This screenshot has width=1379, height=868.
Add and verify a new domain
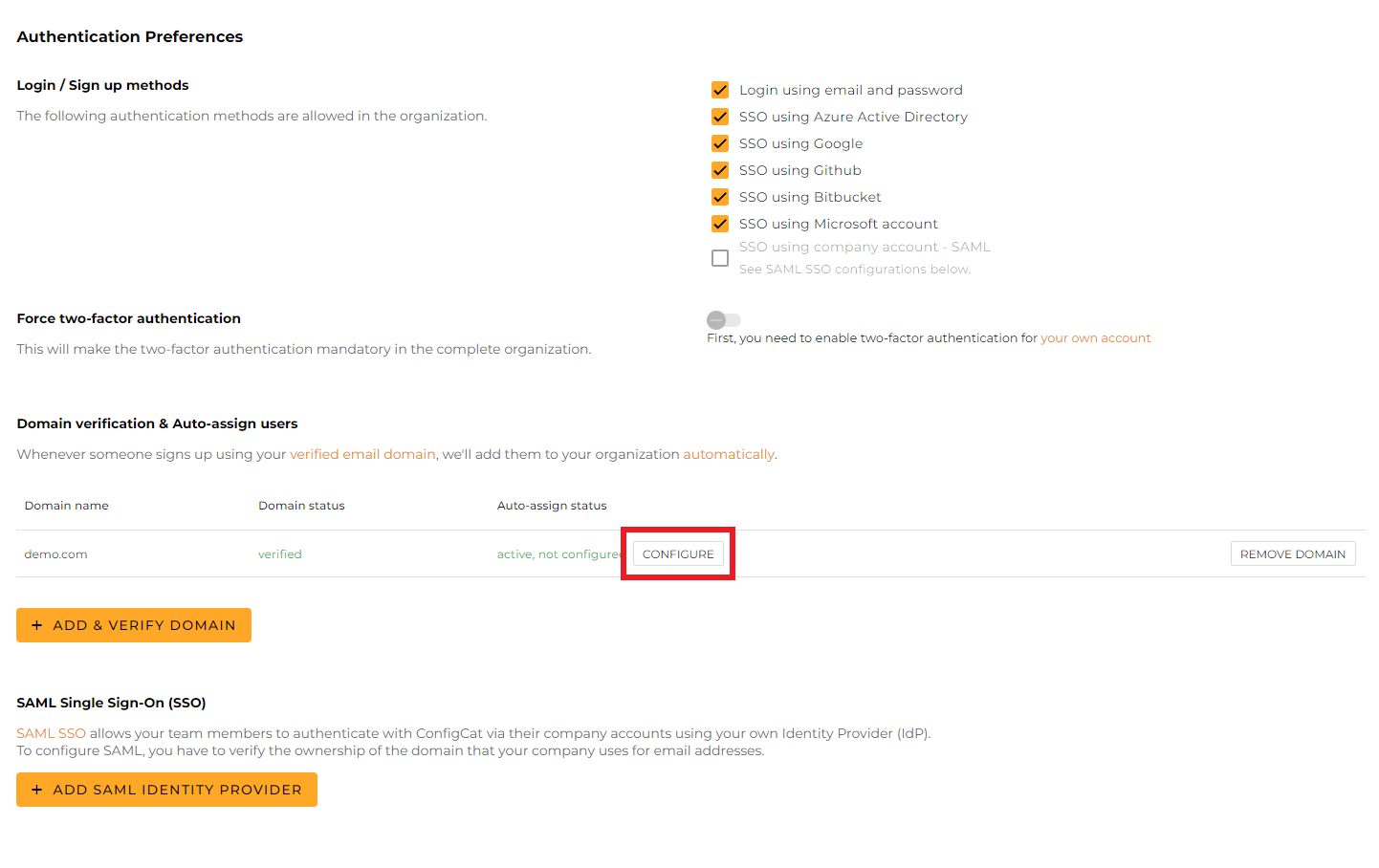[x=134, y=624]
